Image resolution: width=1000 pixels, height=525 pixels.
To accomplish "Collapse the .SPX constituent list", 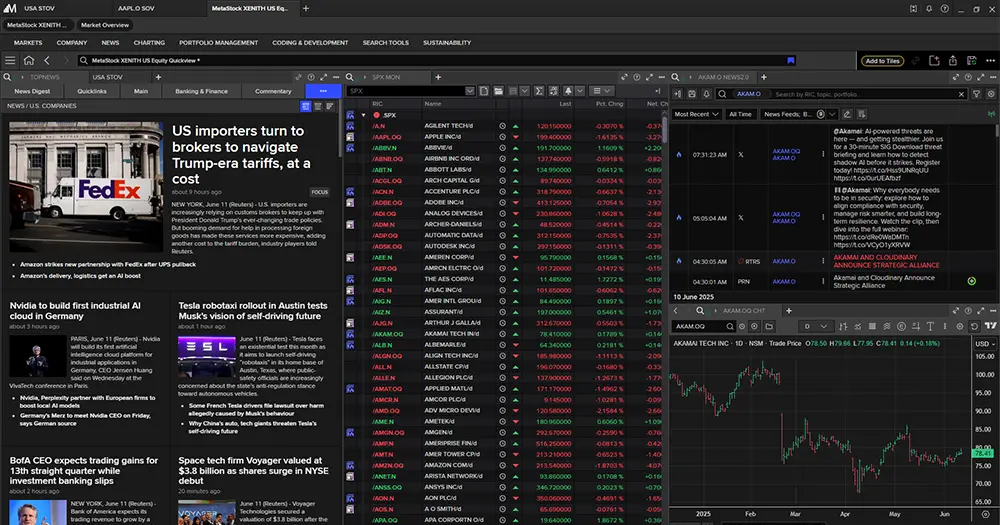I will coord(364,115).
